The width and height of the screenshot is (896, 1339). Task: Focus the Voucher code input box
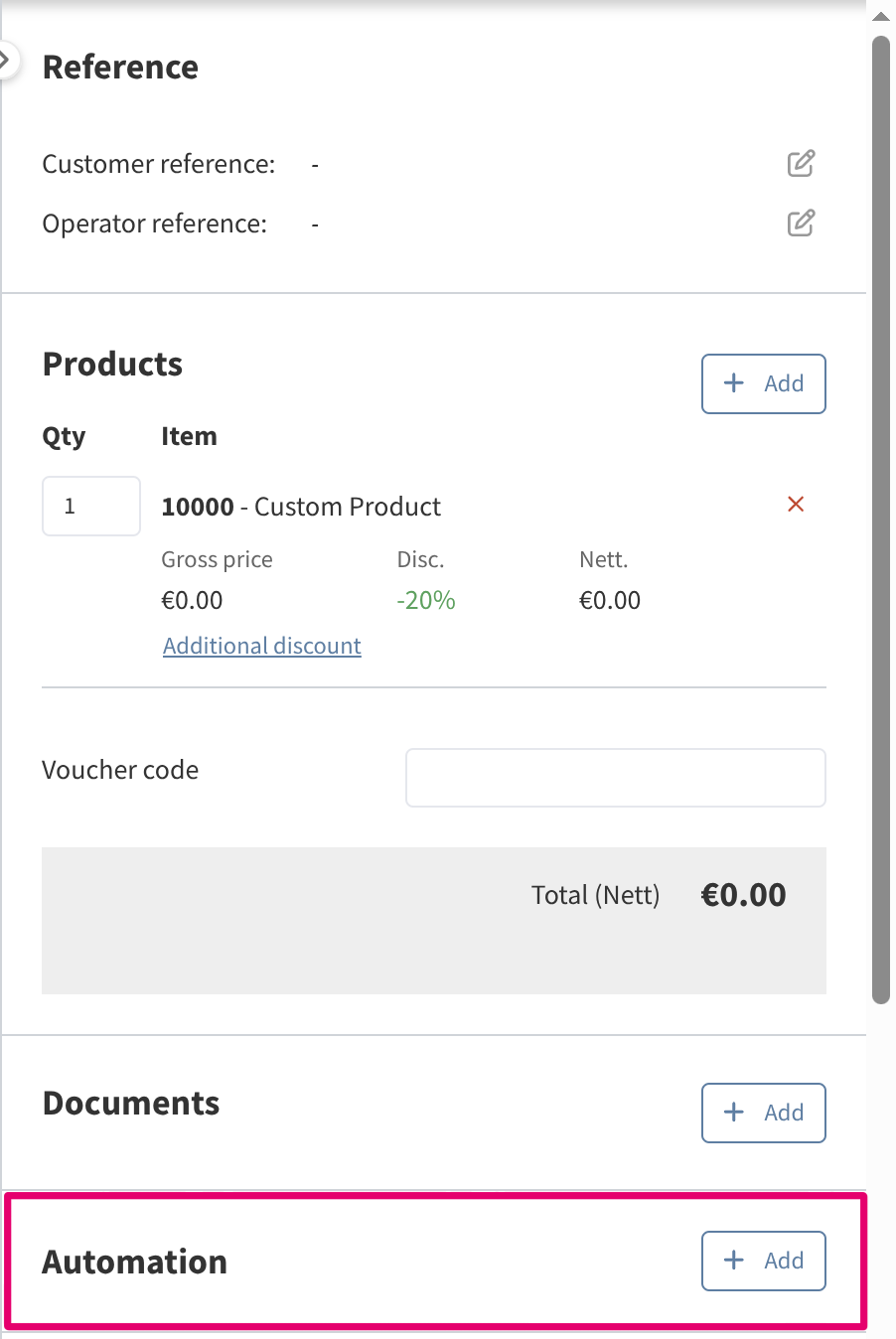pyautogui.click(x=616, y=778)
